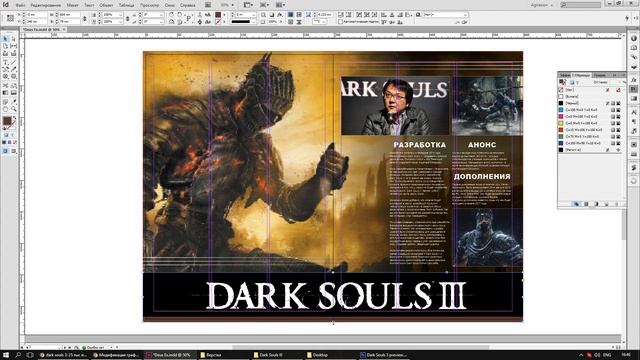Viewport: 640px width, 360px height.
Task: Open the stroke weight dropdown
Action: [253, 14]
